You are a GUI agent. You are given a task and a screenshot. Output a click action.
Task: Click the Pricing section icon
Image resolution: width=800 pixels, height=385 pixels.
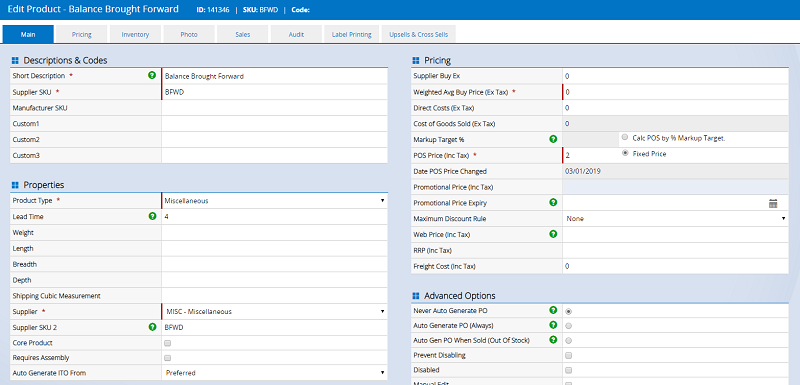[x=416, y=61]
